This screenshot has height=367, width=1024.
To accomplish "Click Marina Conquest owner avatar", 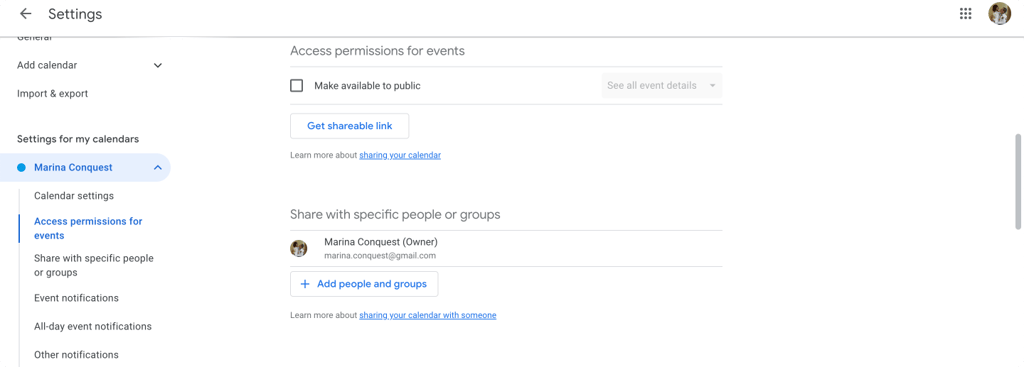I will (x=298, y=248).
